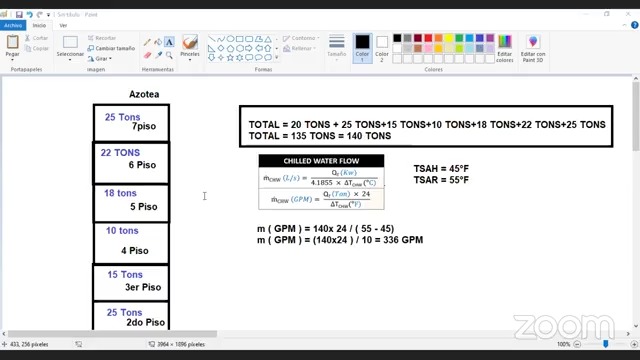
Task: Click the vertical scrollbar thumb
Action: click(636, 116)
